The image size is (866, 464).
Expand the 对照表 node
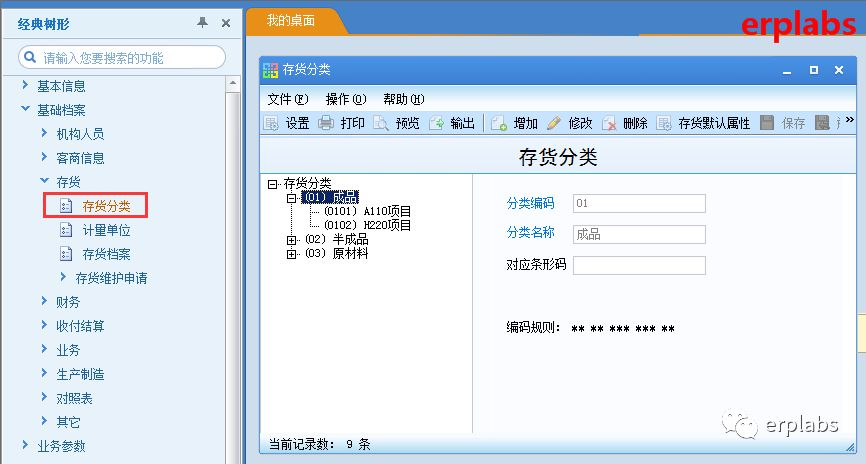[44, 397]
